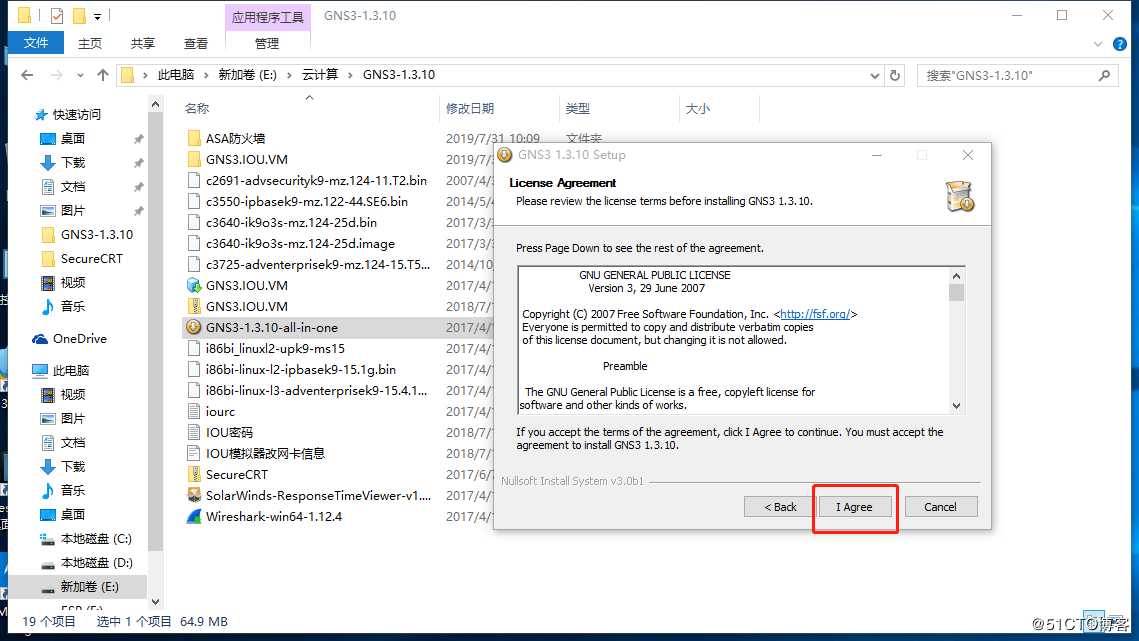1139x641 pixels.
Task: Sort by 类型 column header
Action: coord(577,108)
